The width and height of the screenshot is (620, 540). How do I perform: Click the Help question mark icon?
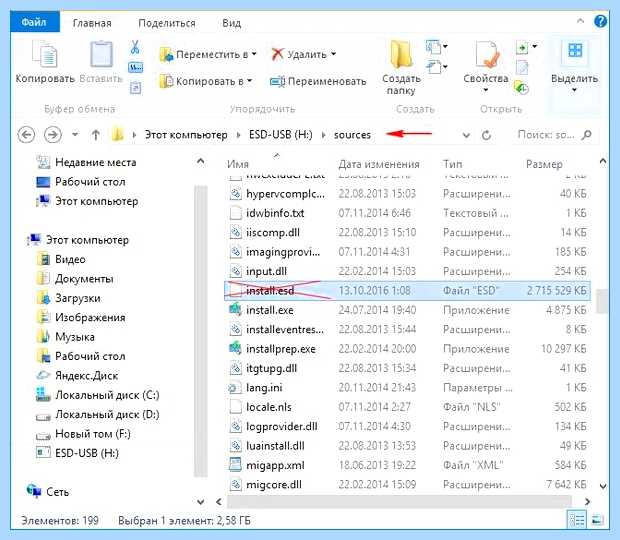tap(600, 21)
